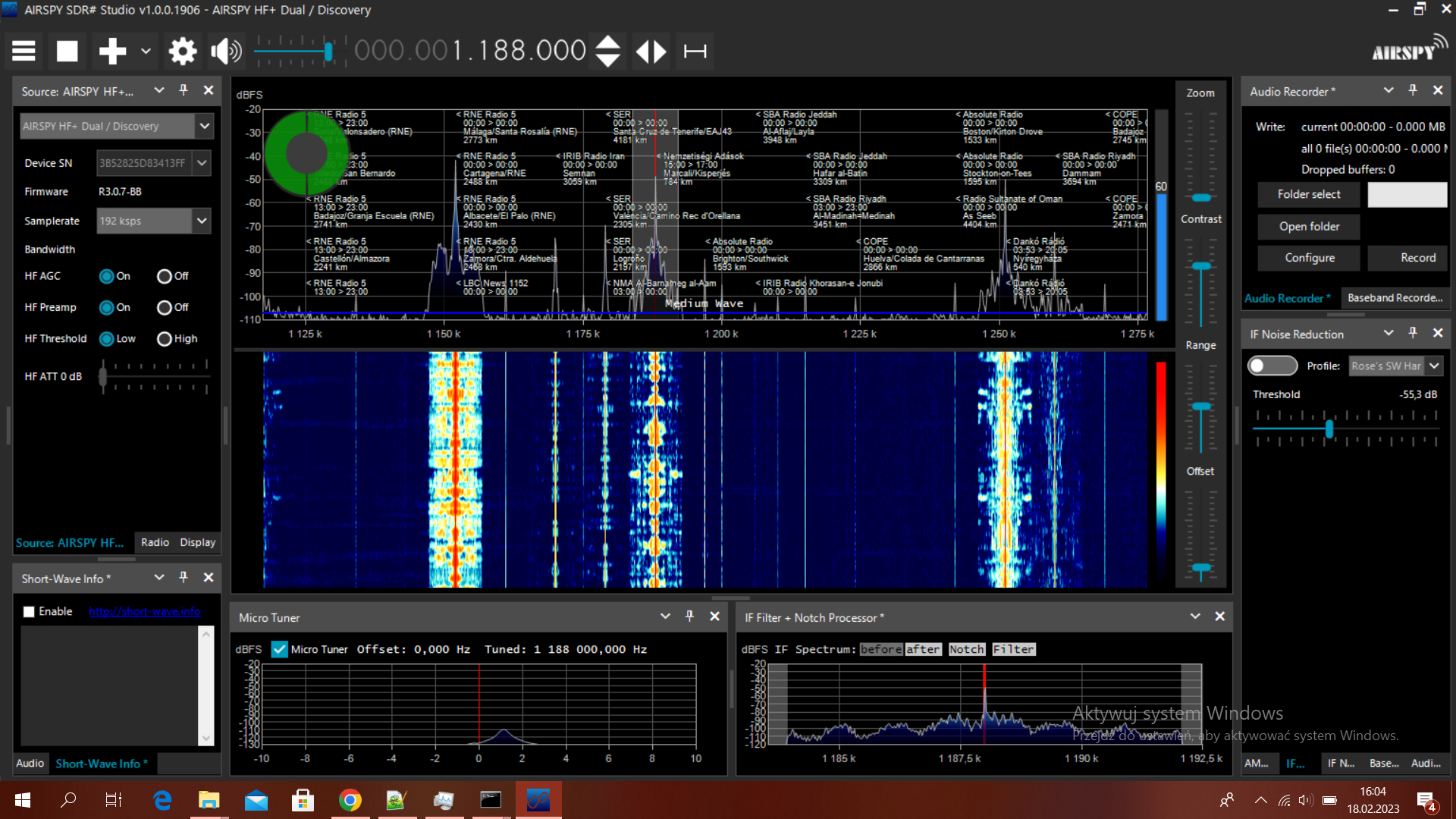The height and width of the screenshot is (819, 1456).
Task: Toggle the IF Noise Reduction switch on
Action: point(1272,366)
